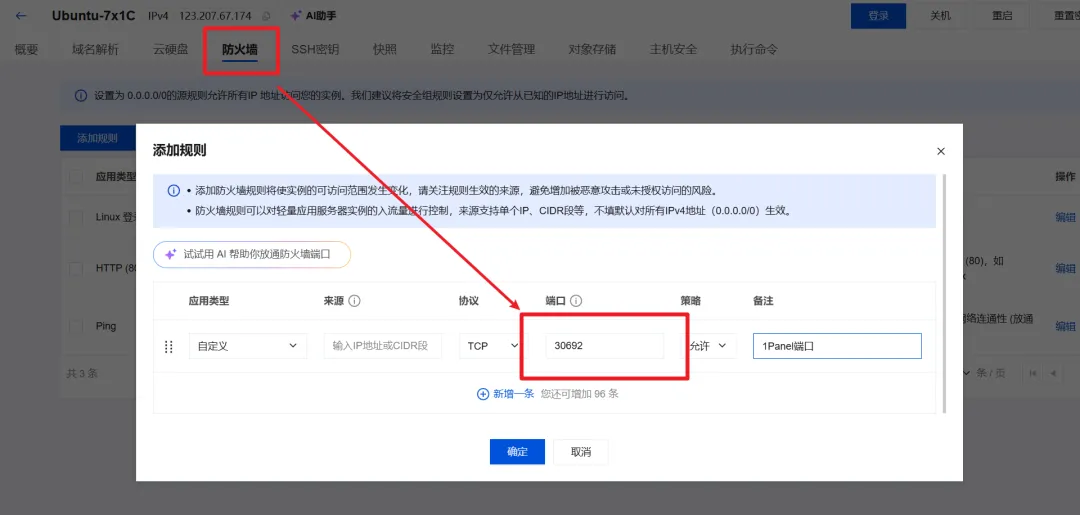Click the 端口 field containing 30692
Screen dimensions: 1080x515
(x=605, y=346)
